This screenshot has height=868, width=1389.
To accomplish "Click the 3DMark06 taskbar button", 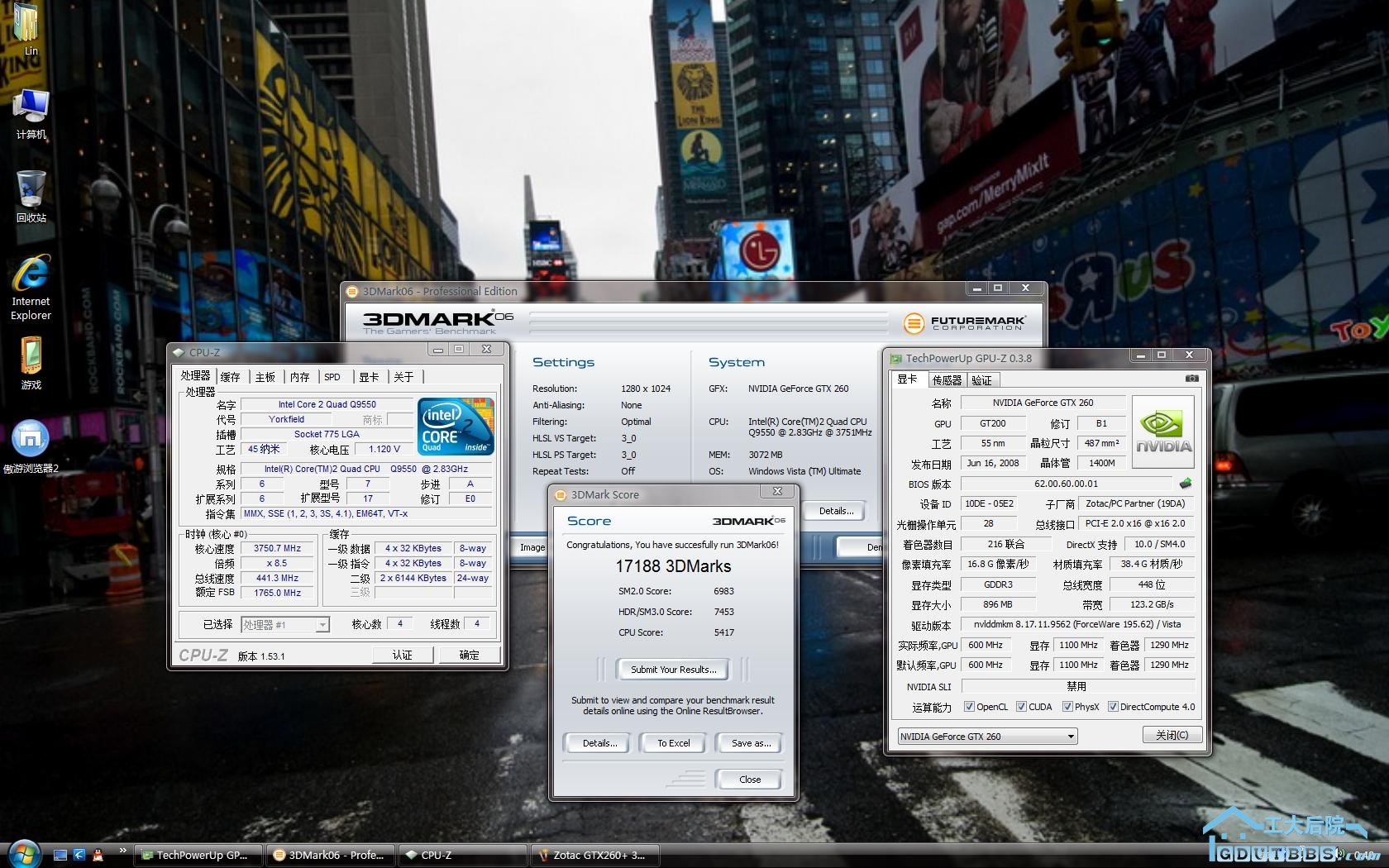I will pos(329,855).
